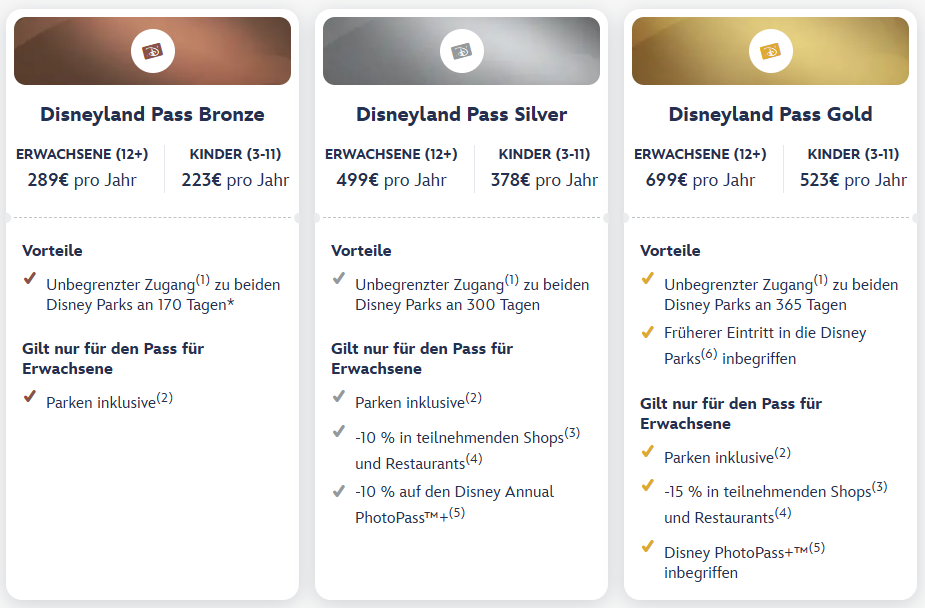Click gray checkmark beside 300 Tagen access

point(339,278)
